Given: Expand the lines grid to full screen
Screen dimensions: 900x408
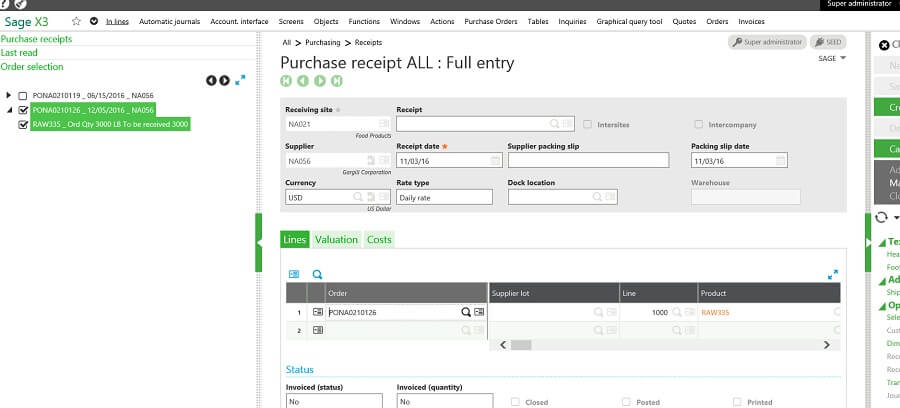Looking at the screenshot, I should tap(833, 274).
